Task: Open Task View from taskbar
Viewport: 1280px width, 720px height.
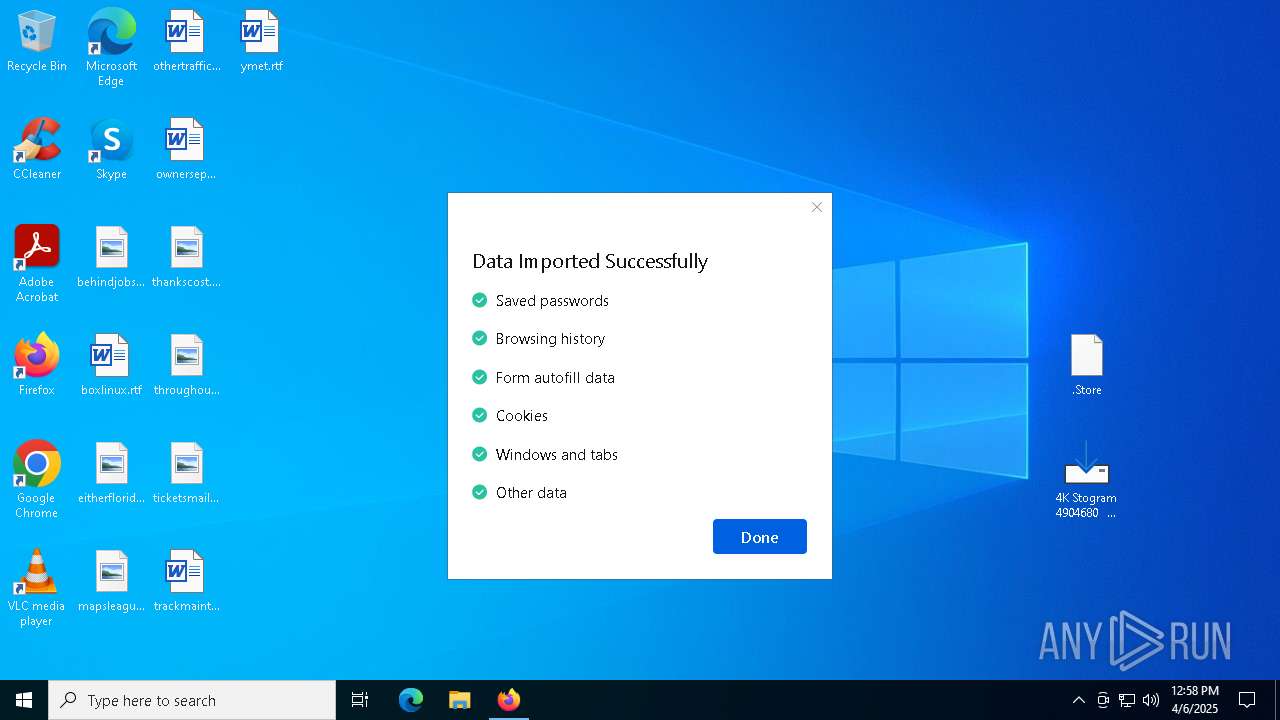Action: pos(360,700)
